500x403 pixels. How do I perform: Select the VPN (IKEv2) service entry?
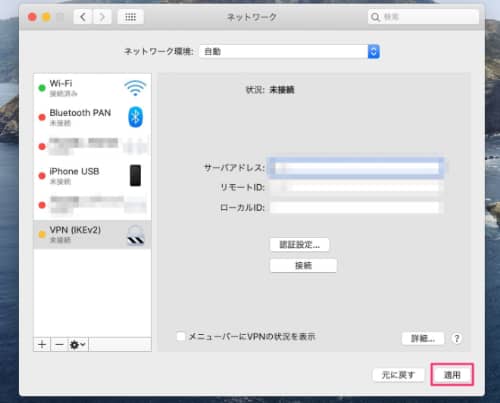click(92, 235)
